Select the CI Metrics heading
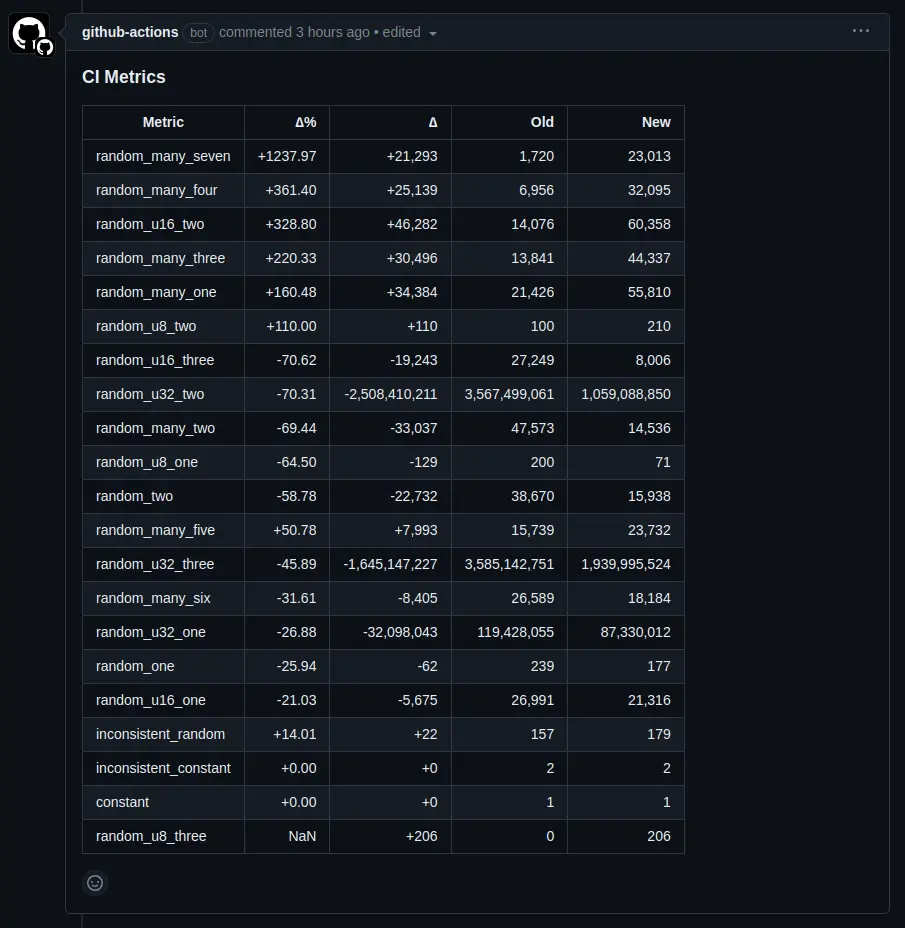Viewport: 905px width, 928px height. click(124, 77)
